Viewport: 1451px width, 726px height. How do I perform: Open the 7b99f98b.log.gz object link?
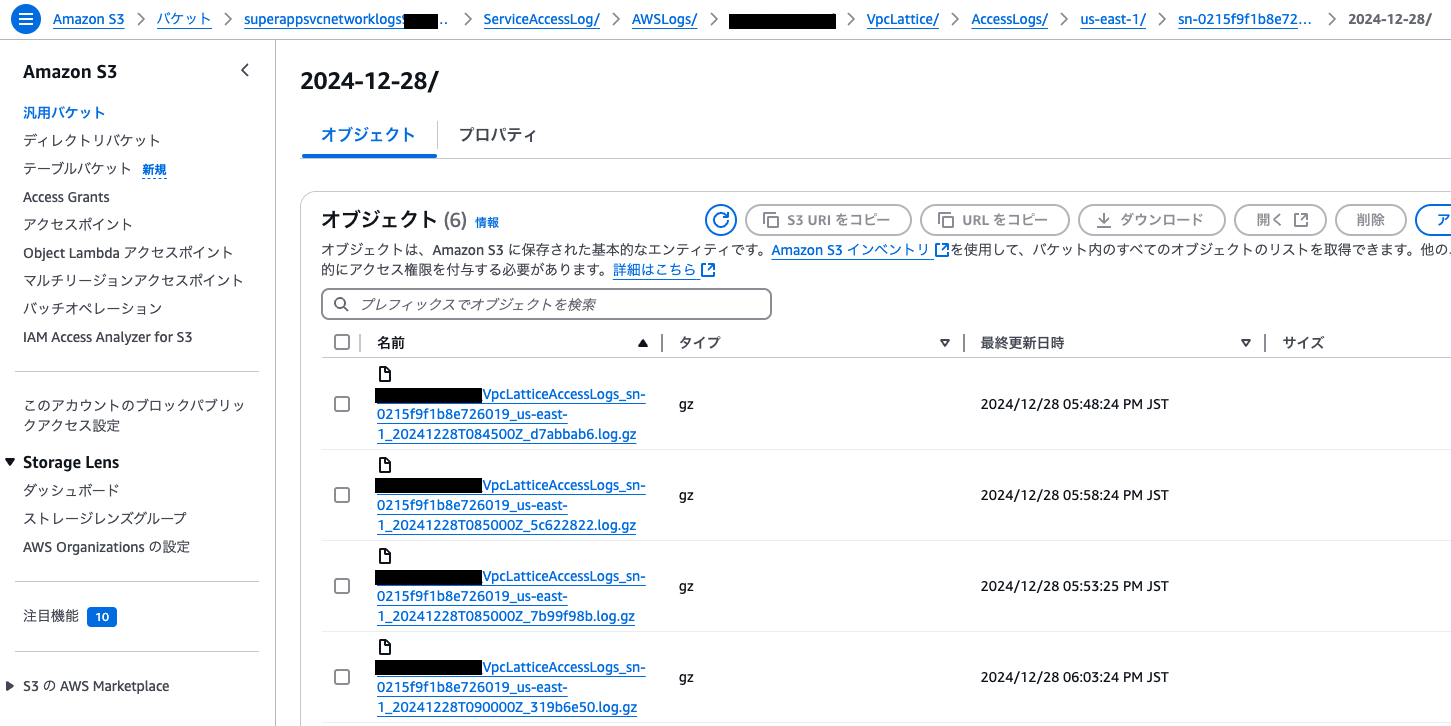click(x=511, y=597)
